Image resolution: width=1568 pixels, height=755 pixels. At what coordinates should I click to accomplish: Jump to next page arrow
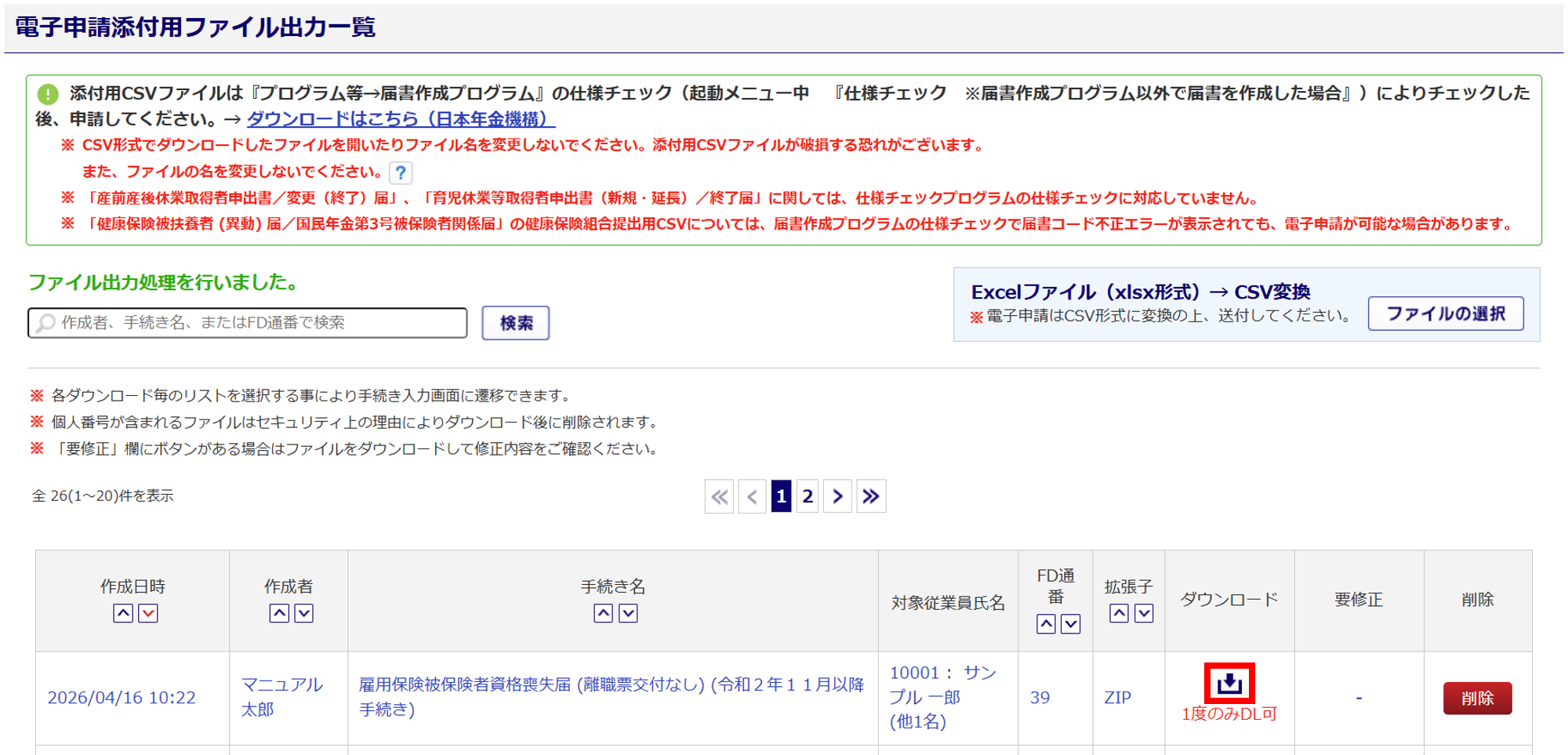point(838,496)
